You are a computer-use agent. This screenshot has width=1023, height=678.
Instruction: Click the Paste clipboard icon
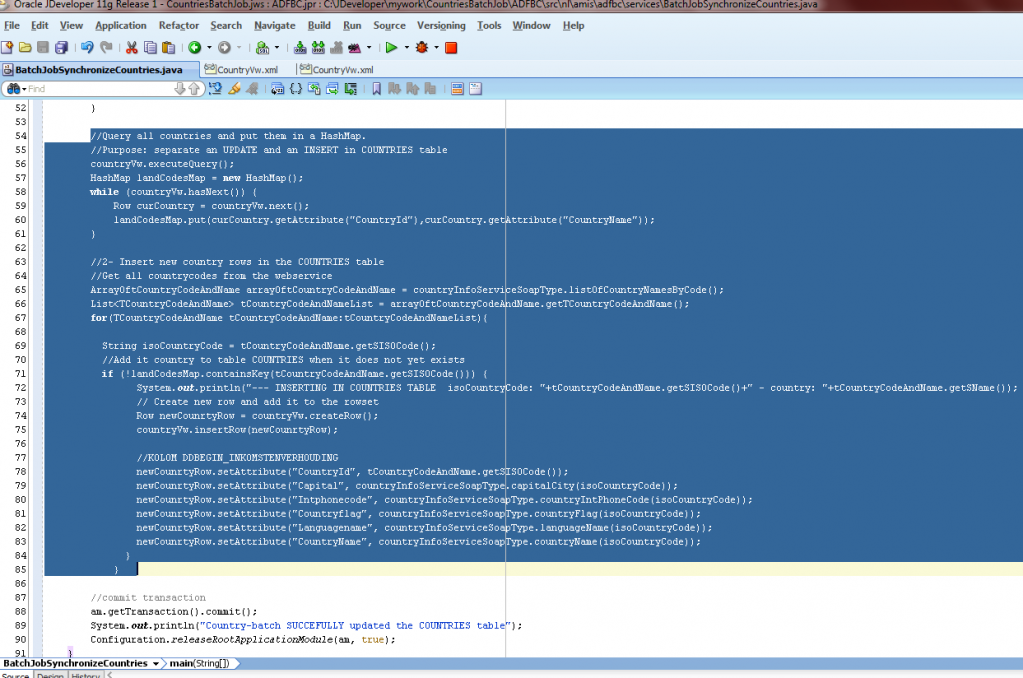click(x=167, y=47)
